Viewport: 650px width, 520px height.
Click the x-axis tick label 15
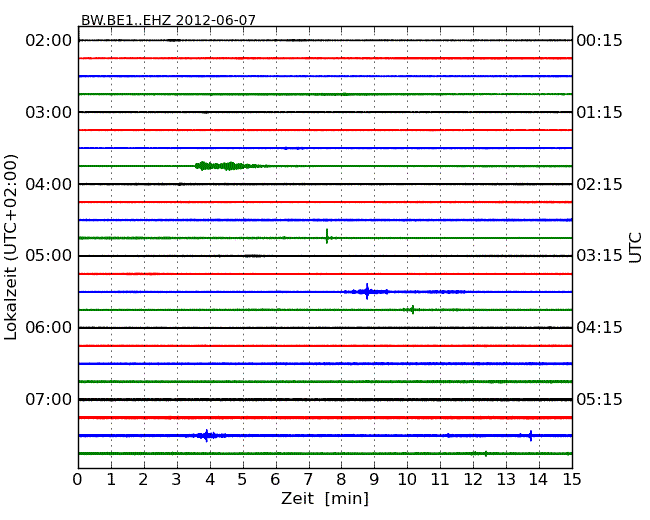click(x=572, y=480)
